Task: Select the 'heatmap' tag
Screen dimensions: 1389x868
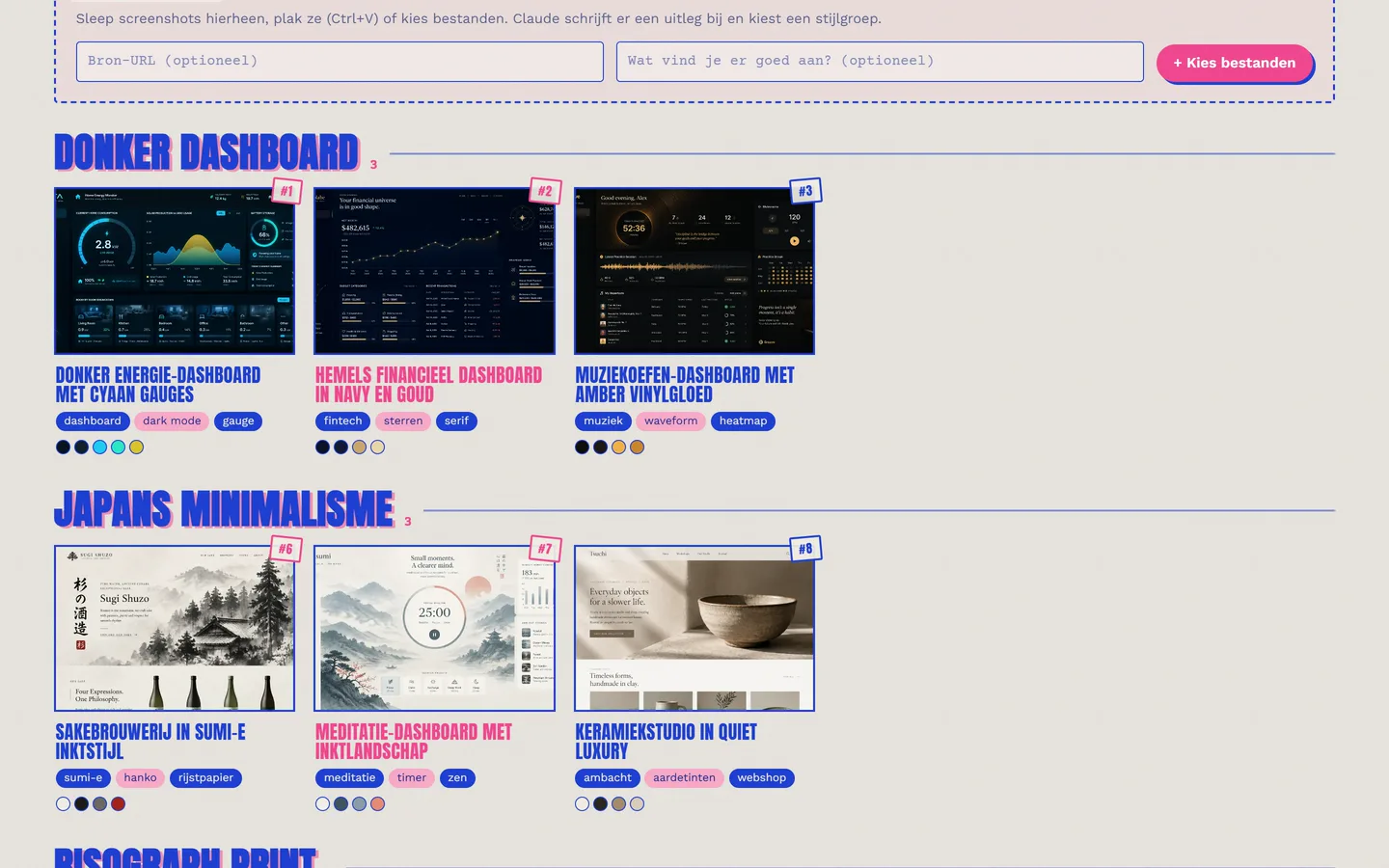Action: pyautogui.click(x=743, y=421)
